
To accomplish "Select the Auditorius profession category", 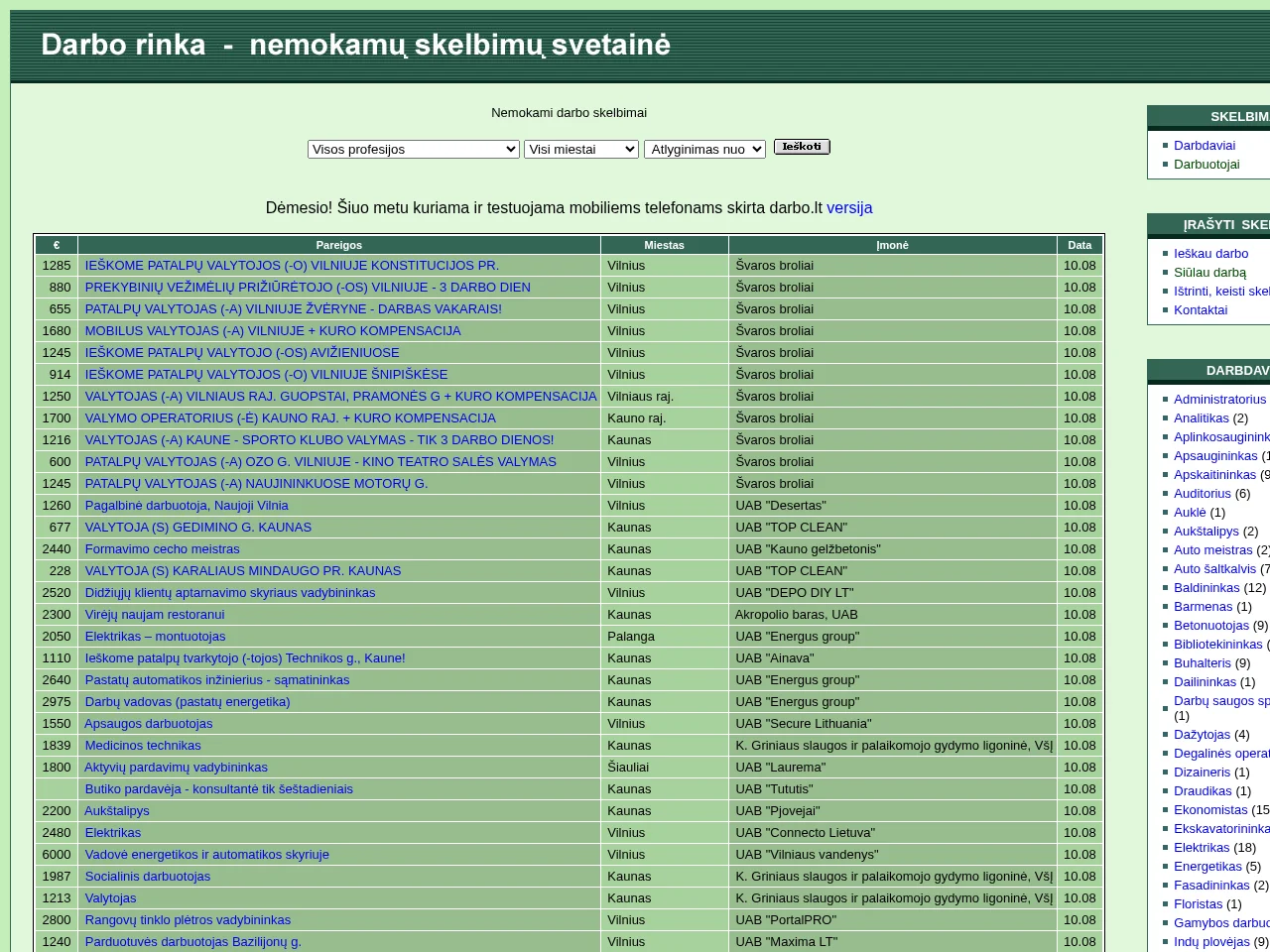I will point(1203,494).
